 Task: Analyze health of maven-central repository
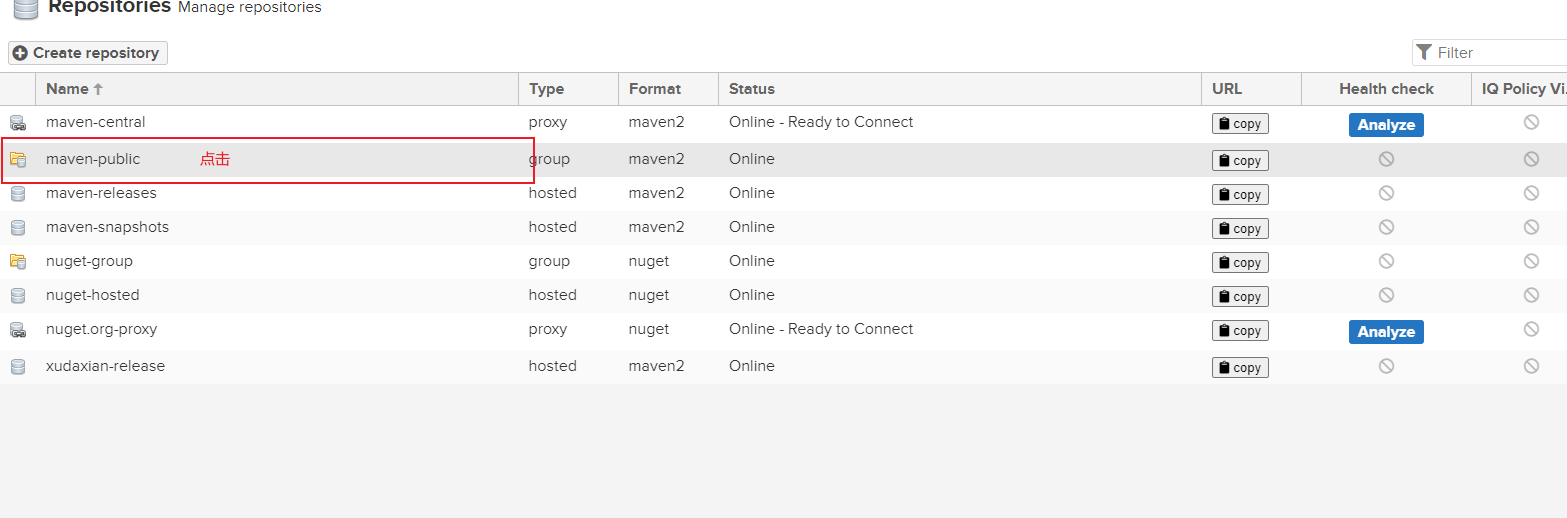pyautogui.click(x=1385, y=125)
